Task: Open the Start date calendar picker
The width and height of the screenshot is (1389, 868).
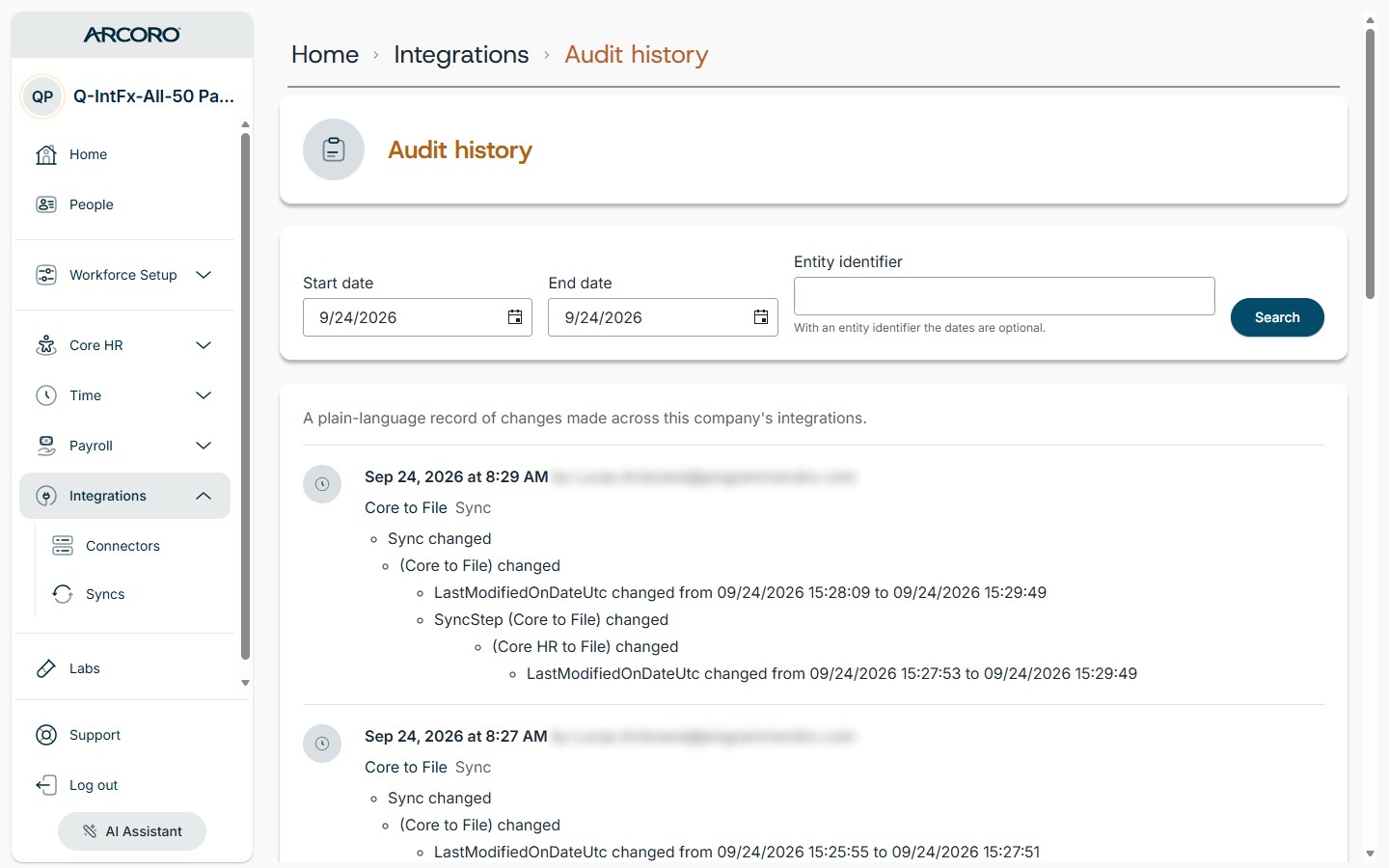Action: coord(515,317)
